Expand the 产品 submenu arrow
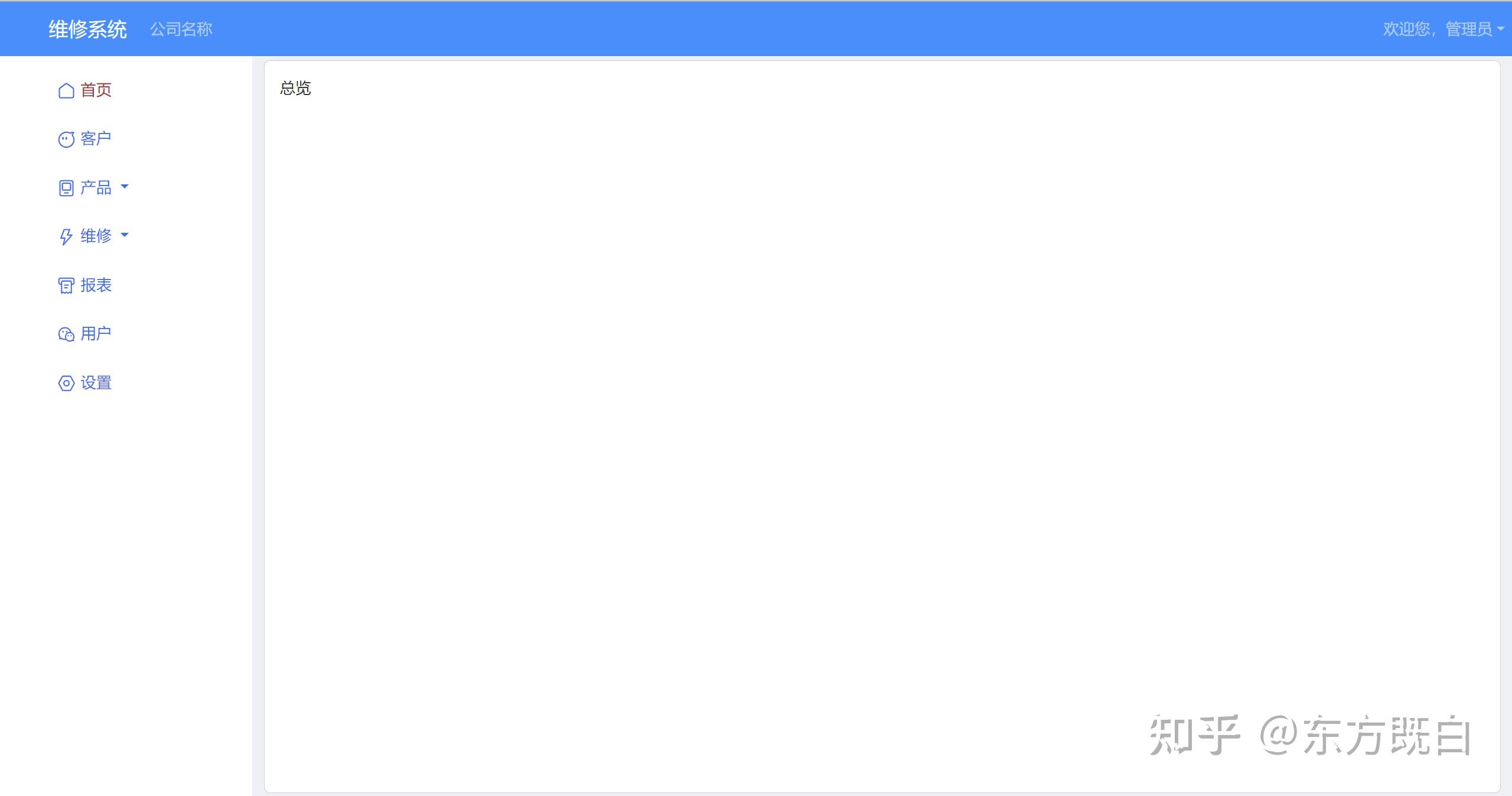 (125, 187)
